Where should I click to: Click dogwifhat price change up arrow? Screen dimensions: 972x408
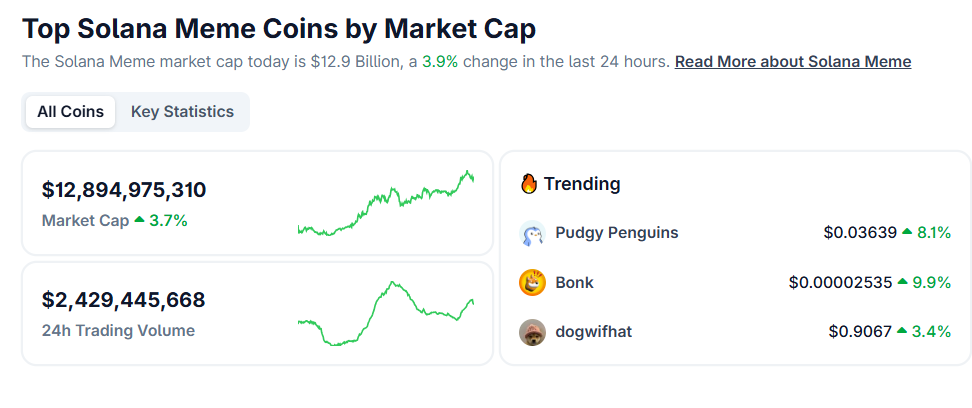(904, 332)
